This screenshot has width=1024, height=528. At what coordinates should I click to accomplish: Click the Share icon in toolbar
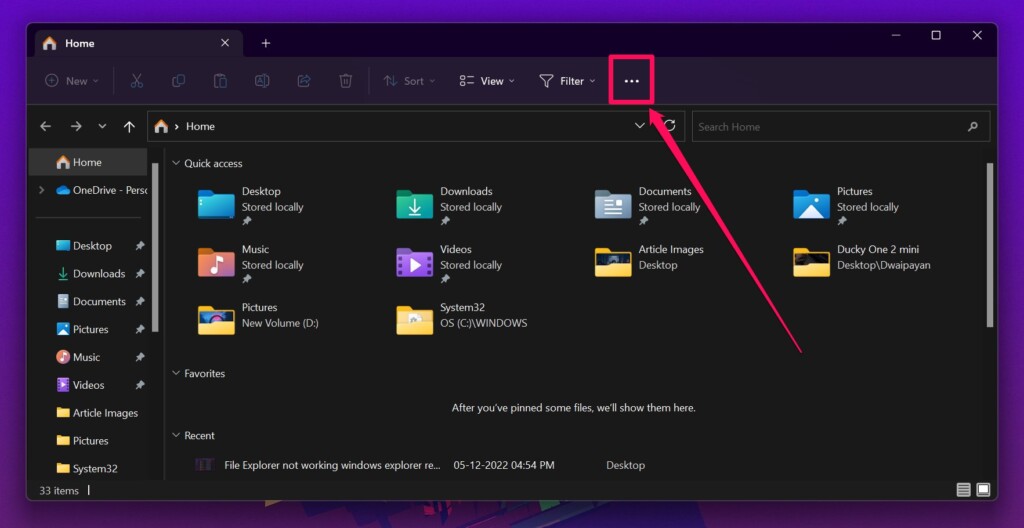click(x=304, y=81)
